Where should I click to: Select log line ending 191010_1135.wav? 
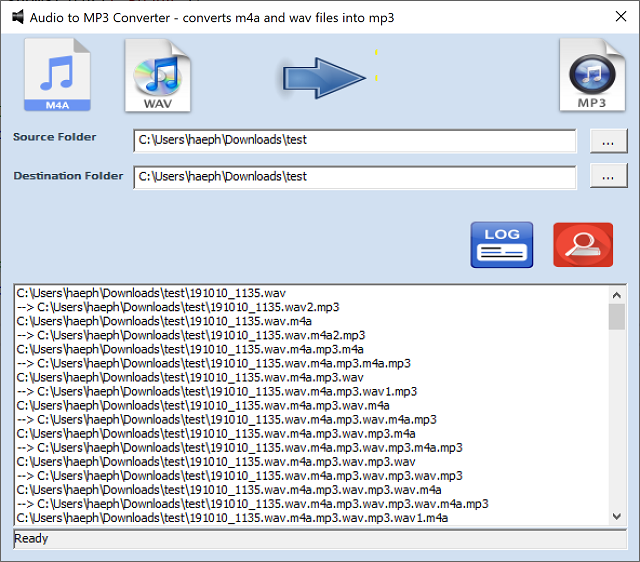pyautogui.click(x=151, y=293)
